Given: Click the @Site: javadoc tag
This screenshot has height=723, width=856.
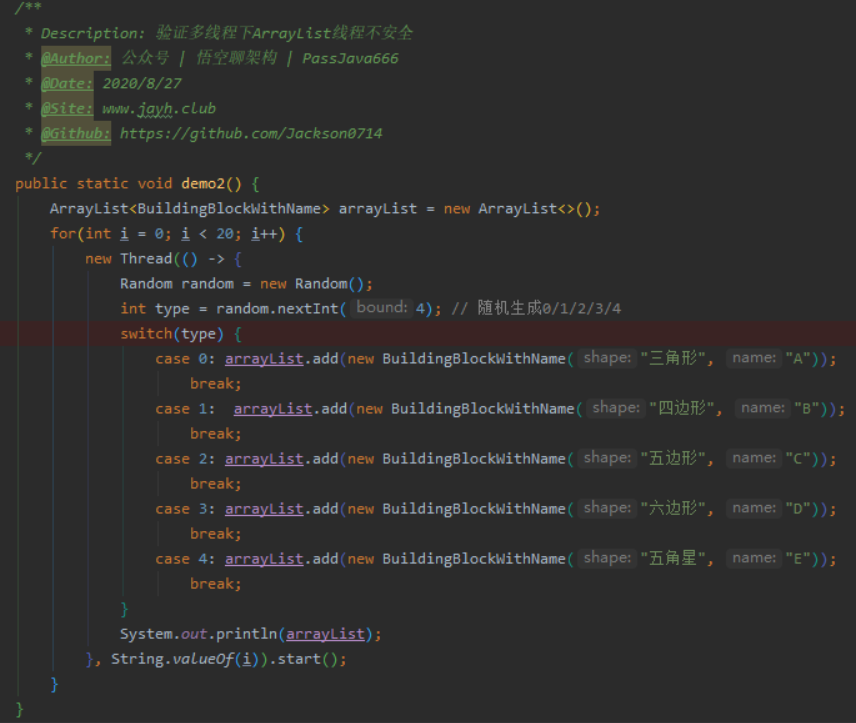Looking at the screenshot, I should 67,109.
